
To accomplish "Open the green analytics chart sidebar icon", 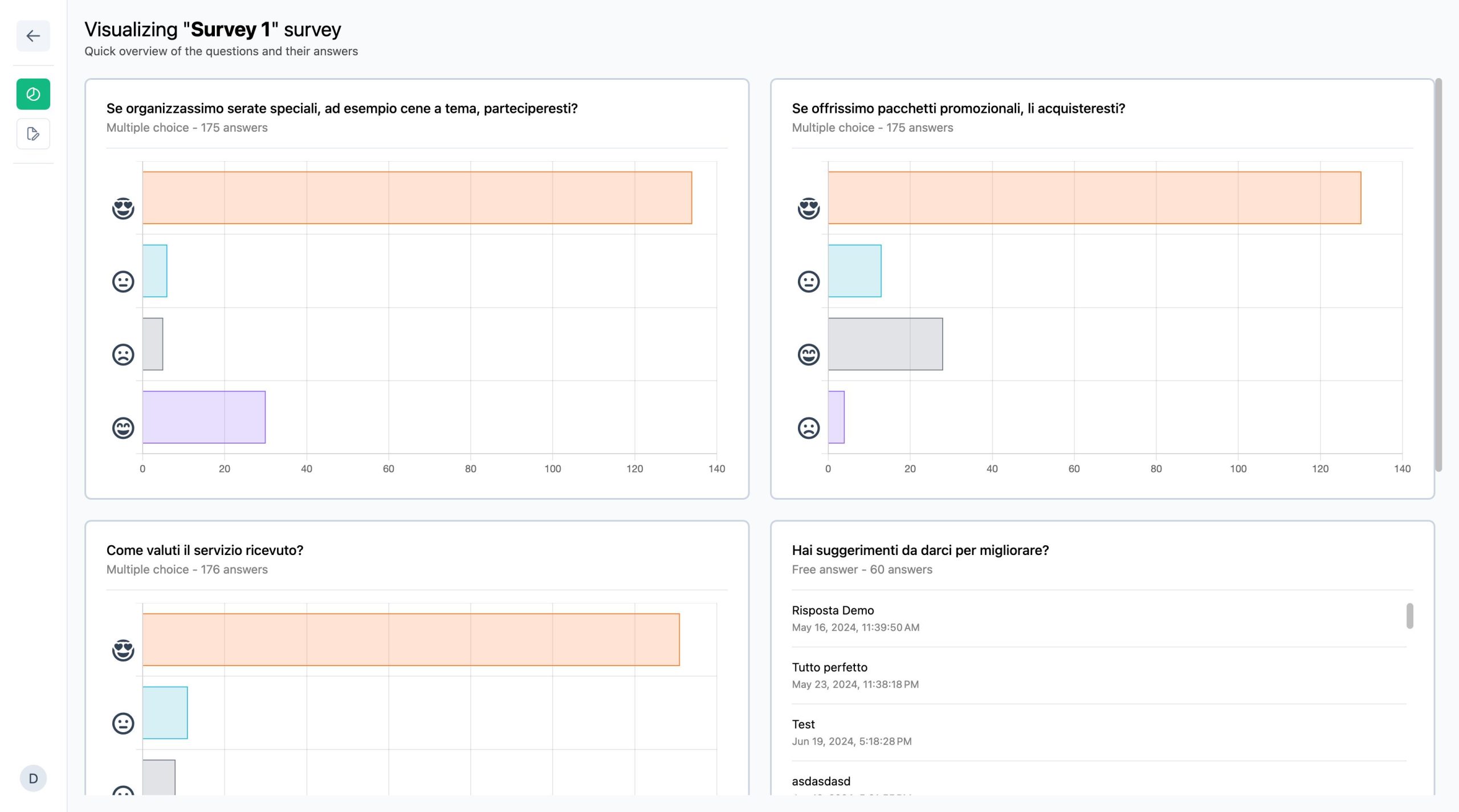I will click(x=33, y=94).
